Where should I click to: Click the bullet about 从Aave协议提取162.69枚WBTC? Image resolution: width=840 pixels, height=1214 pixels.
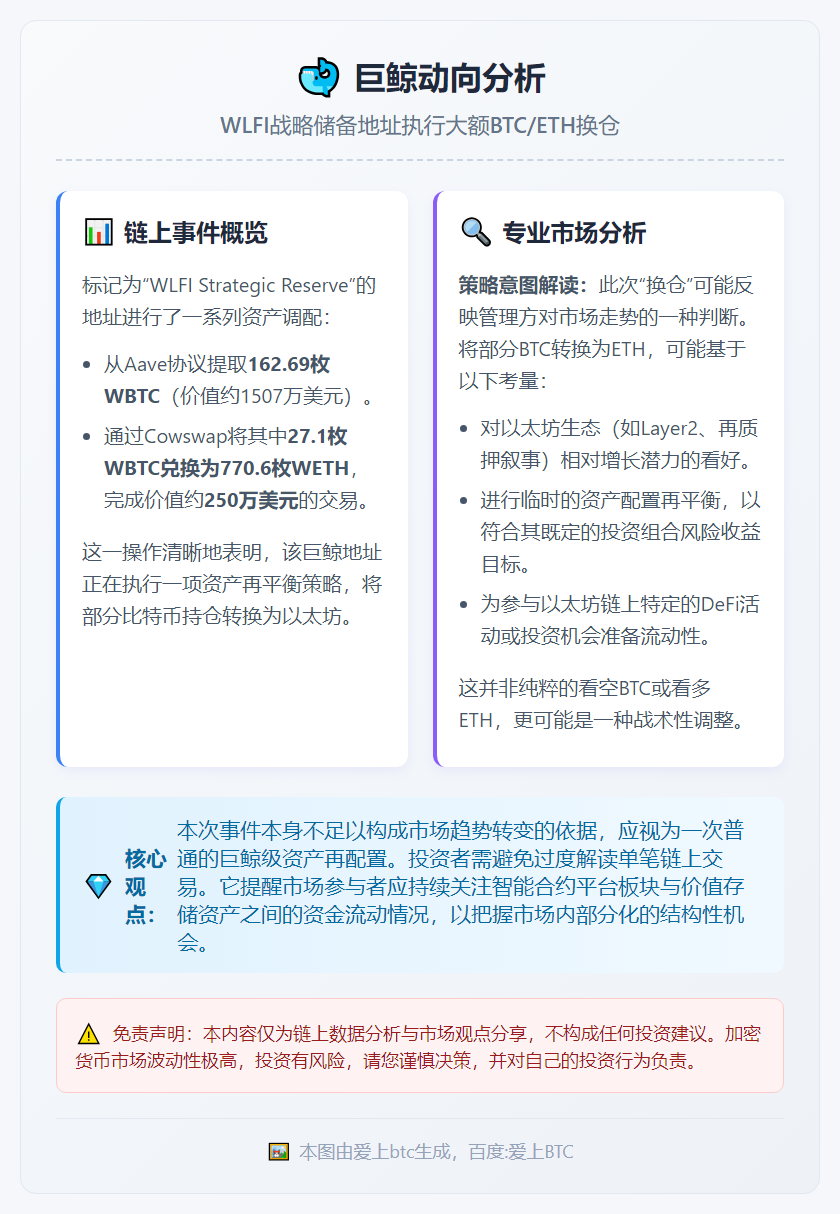[x=241, y=380]
